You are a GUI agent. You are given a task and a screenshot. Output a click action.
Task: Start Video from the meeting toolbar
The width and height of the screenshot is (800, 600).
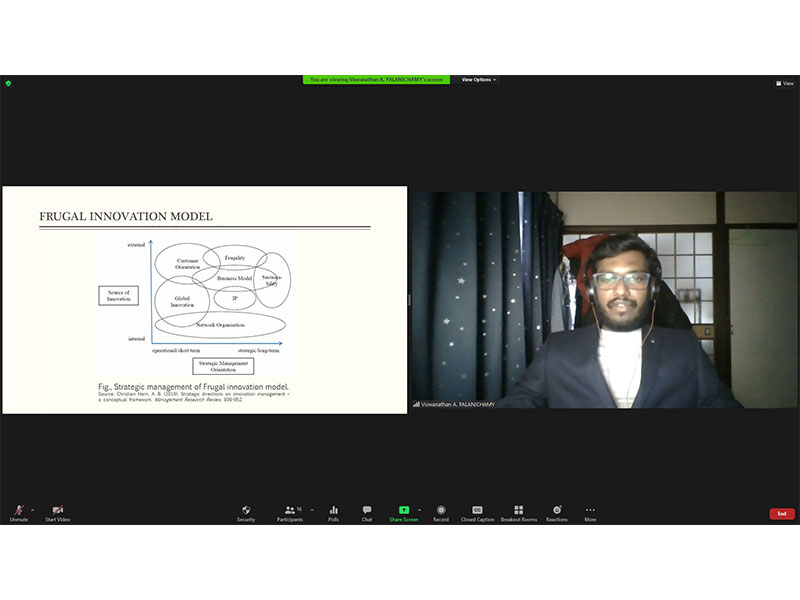click(57, 512)
